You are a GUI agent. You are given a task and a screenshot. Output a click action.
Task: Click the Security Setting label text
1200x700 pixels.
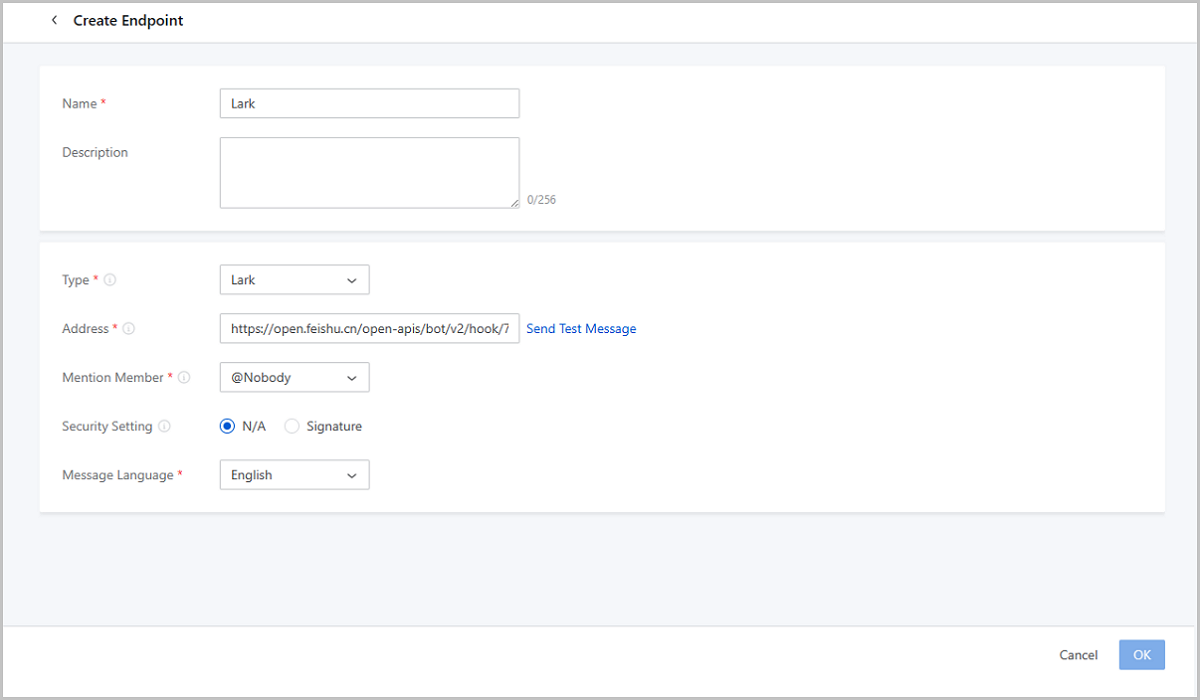pos(107,426)
